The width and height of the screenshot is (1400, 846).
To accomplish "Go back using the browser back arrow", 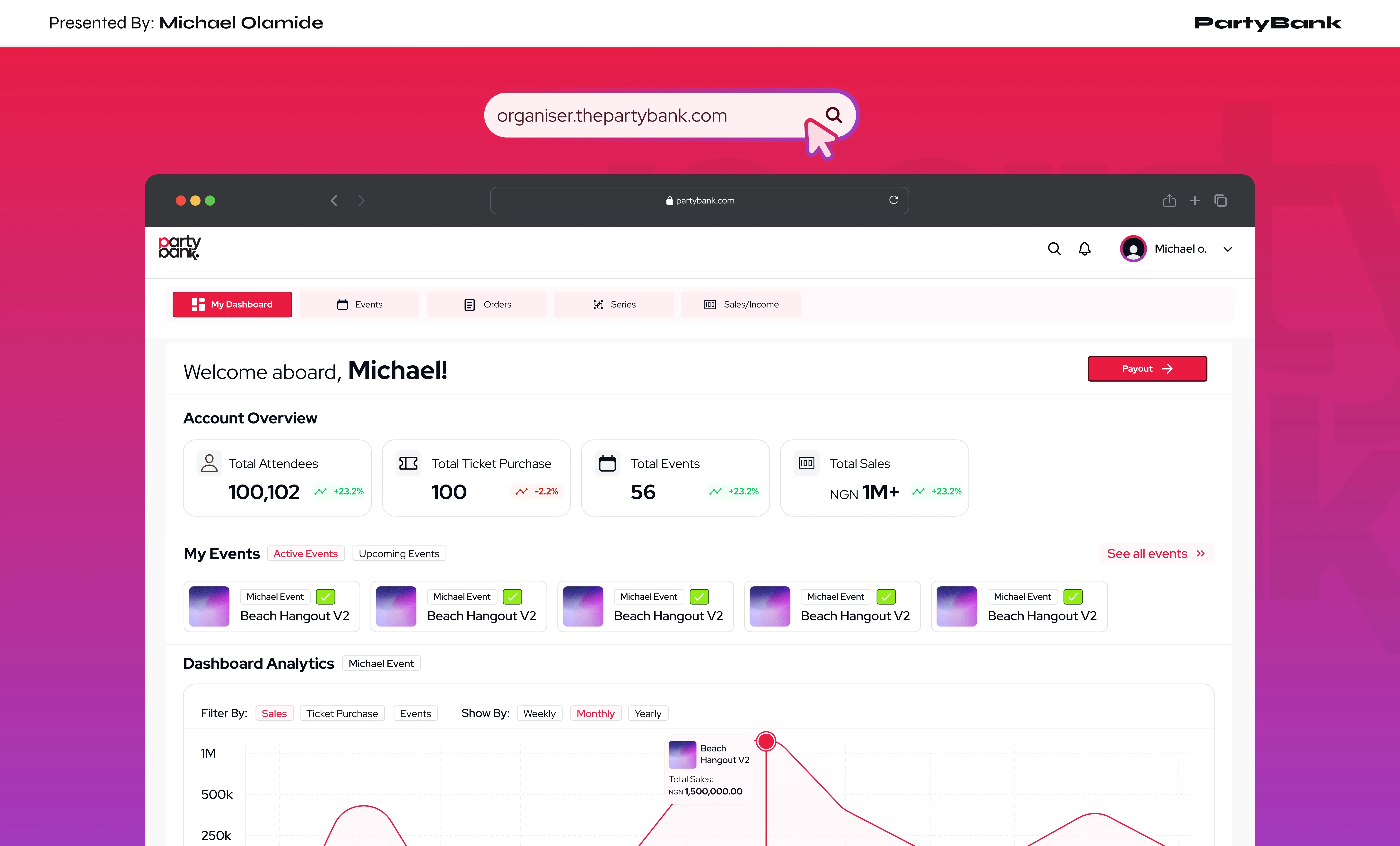I will [334, 201].
